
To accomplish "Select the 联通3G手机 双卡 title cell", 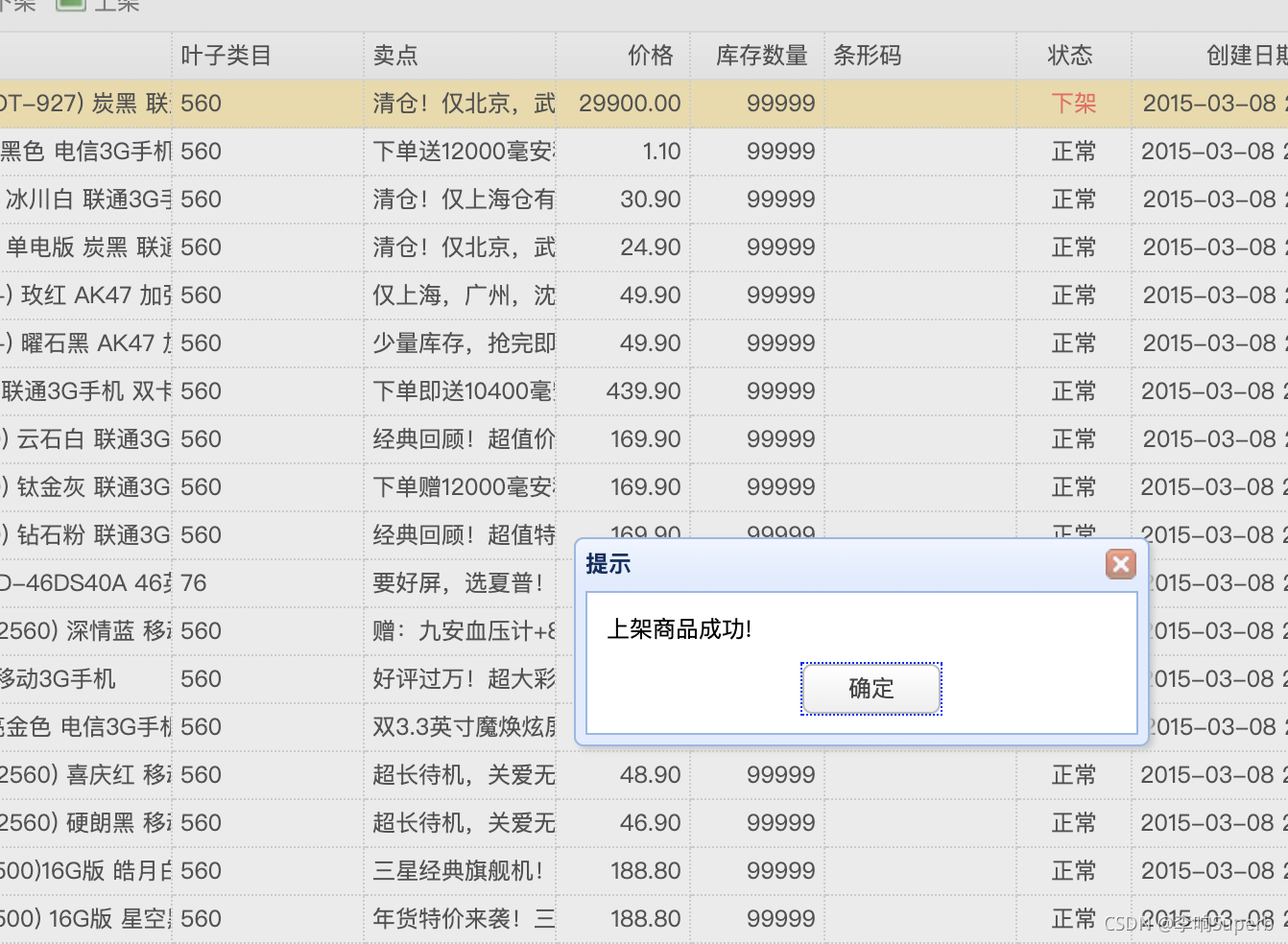I will (85, 391).
